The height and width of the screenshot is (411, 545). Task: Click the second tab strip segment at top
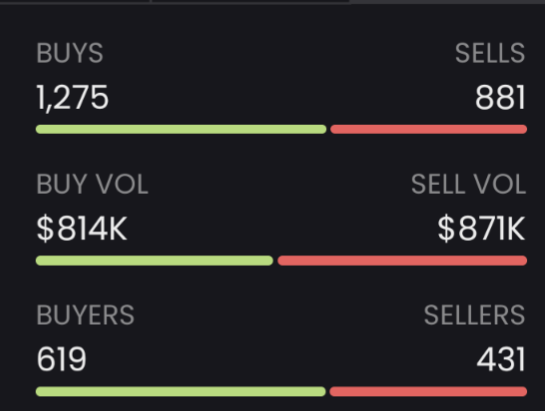pos(251,2)
